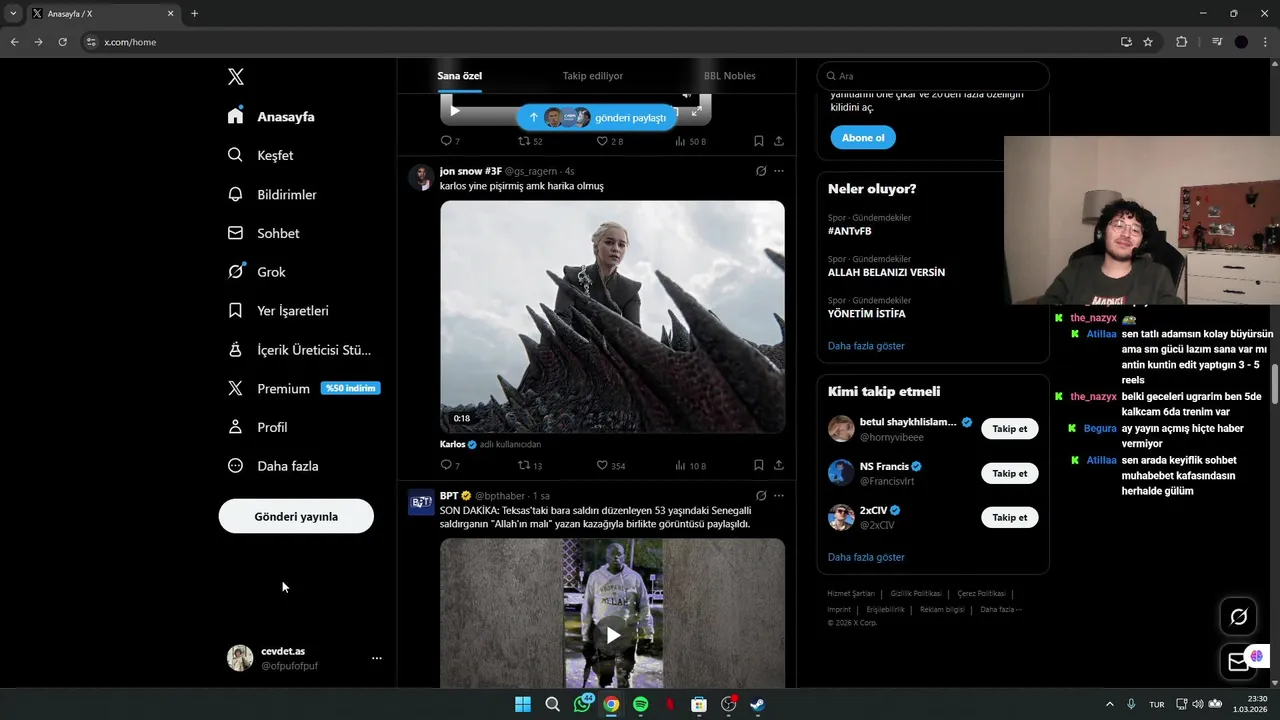This screenshot has width=1280, height=720.
Task: Show more trends Daha fazla göster
Action: click(x=866, y=346)
